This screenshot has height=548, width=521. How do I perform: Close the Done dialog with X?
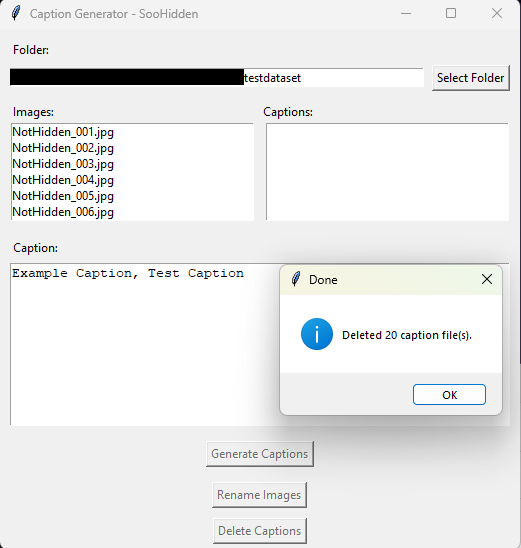(487, 279)
